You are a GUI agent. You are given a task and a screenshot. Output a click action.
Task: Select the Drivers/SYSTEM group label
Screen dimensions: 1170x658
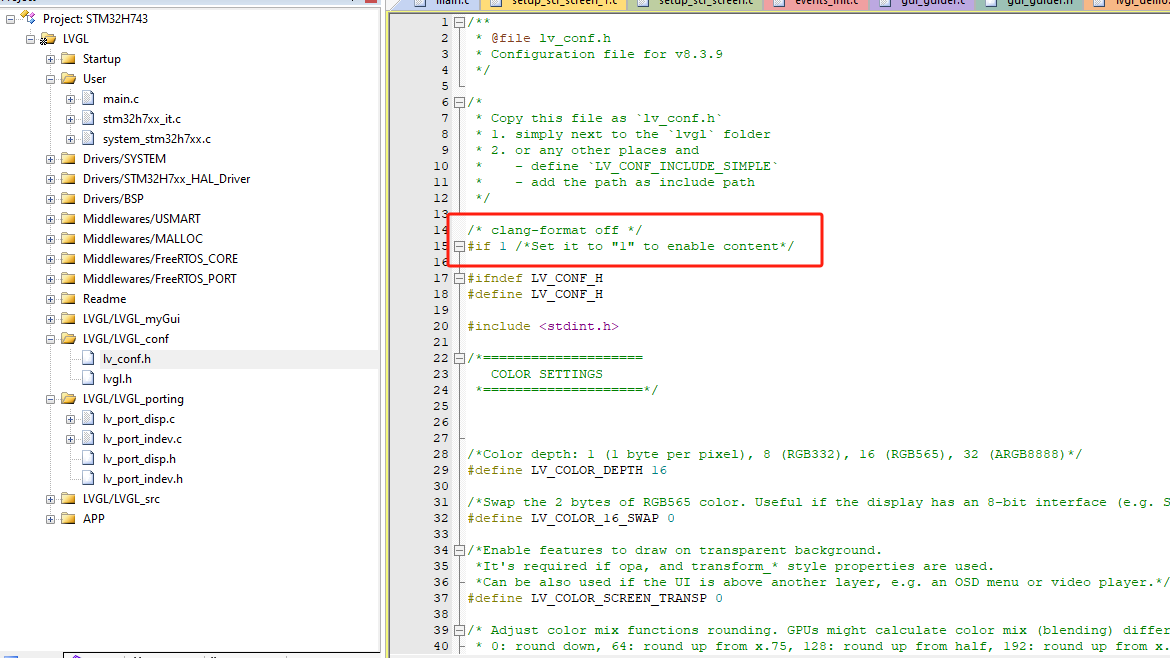tap(124, 159)
